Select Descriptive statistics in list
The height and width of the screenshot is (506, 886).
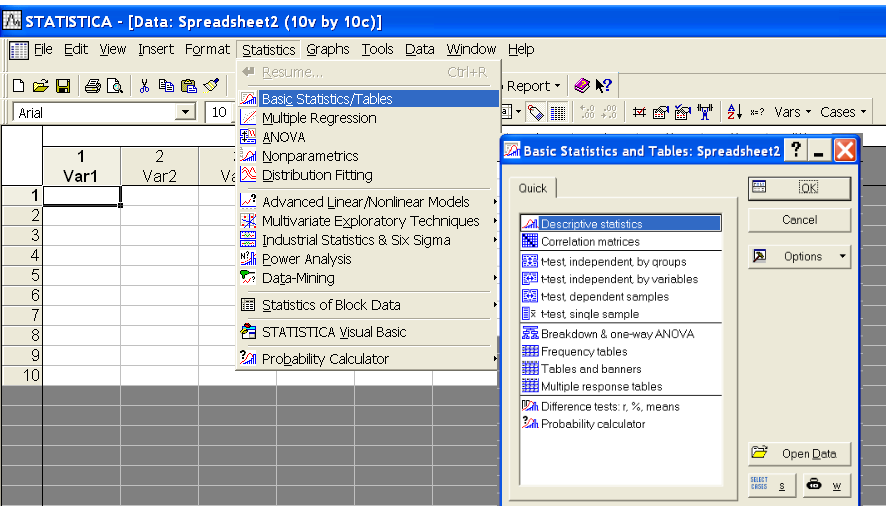tap(620, 224)
